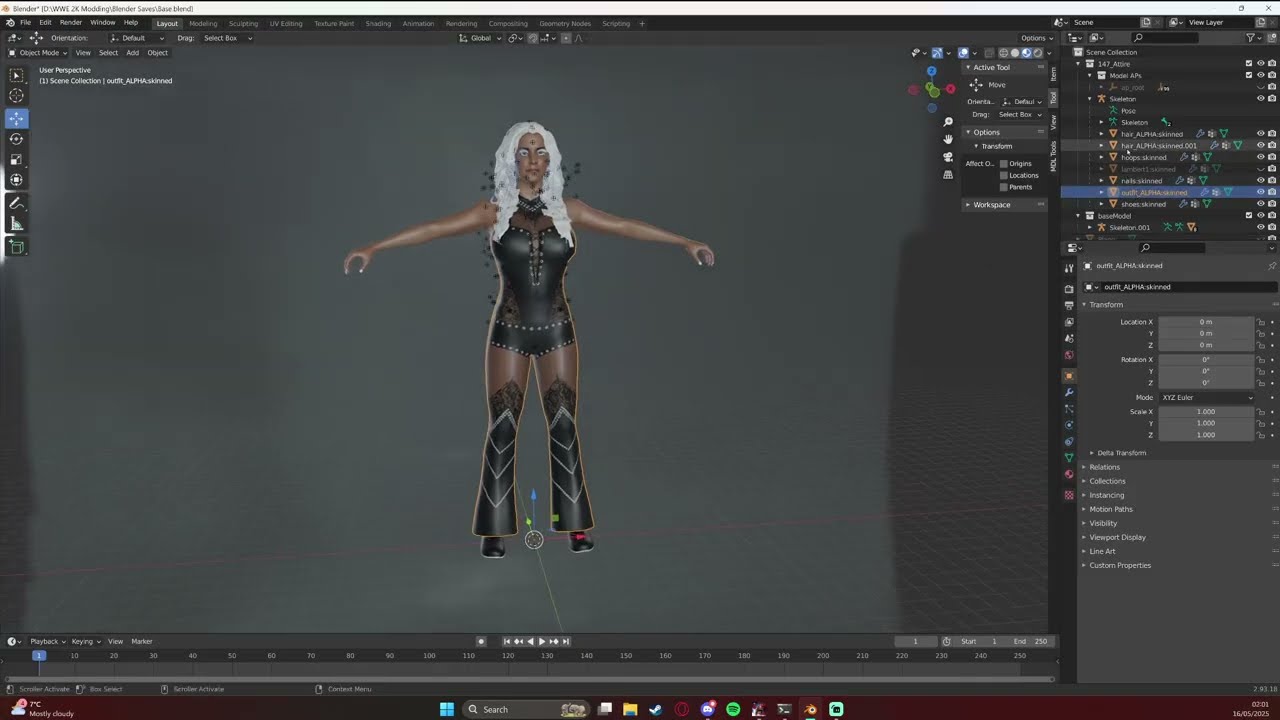
Task: Open the World properties globe tab
Action: point(1069,355)
